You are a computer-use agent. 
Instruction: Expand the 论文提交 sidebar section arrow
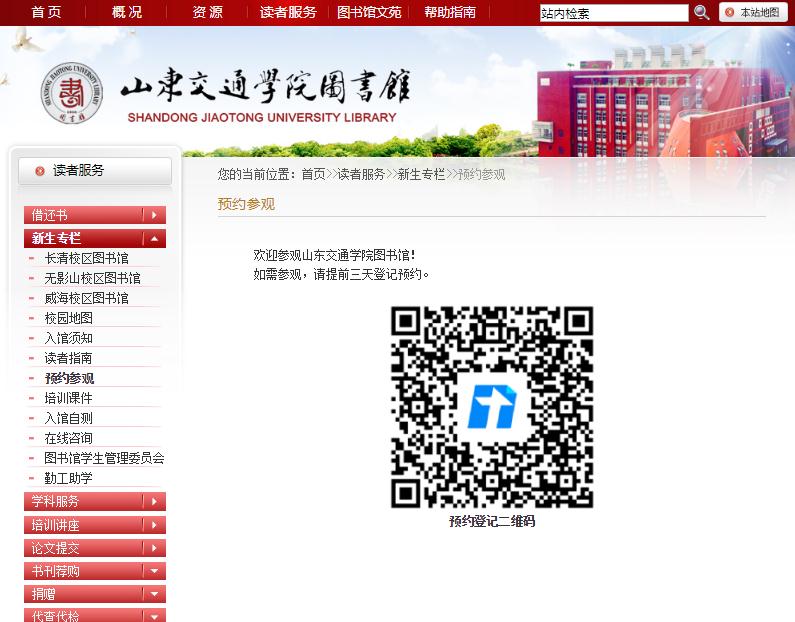pos(154,548)
